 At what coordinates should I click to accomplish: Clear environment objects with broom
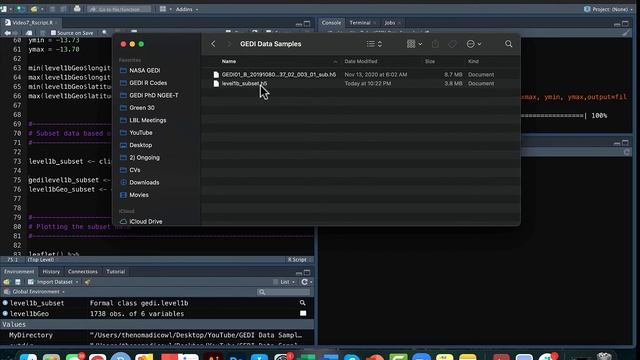pyautogui.click(x=87, y=282)
